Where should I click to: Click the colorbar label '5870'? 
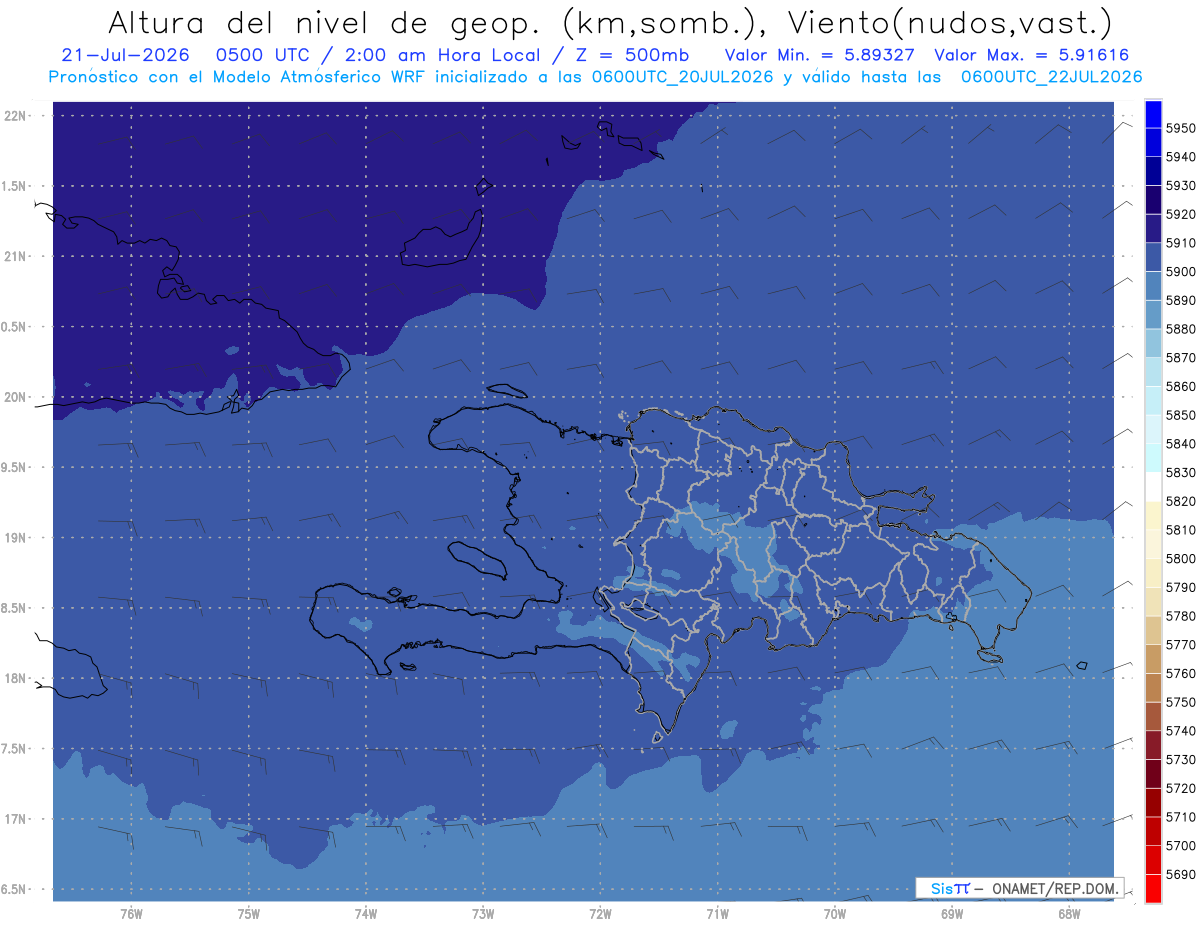click(1180, 357)
